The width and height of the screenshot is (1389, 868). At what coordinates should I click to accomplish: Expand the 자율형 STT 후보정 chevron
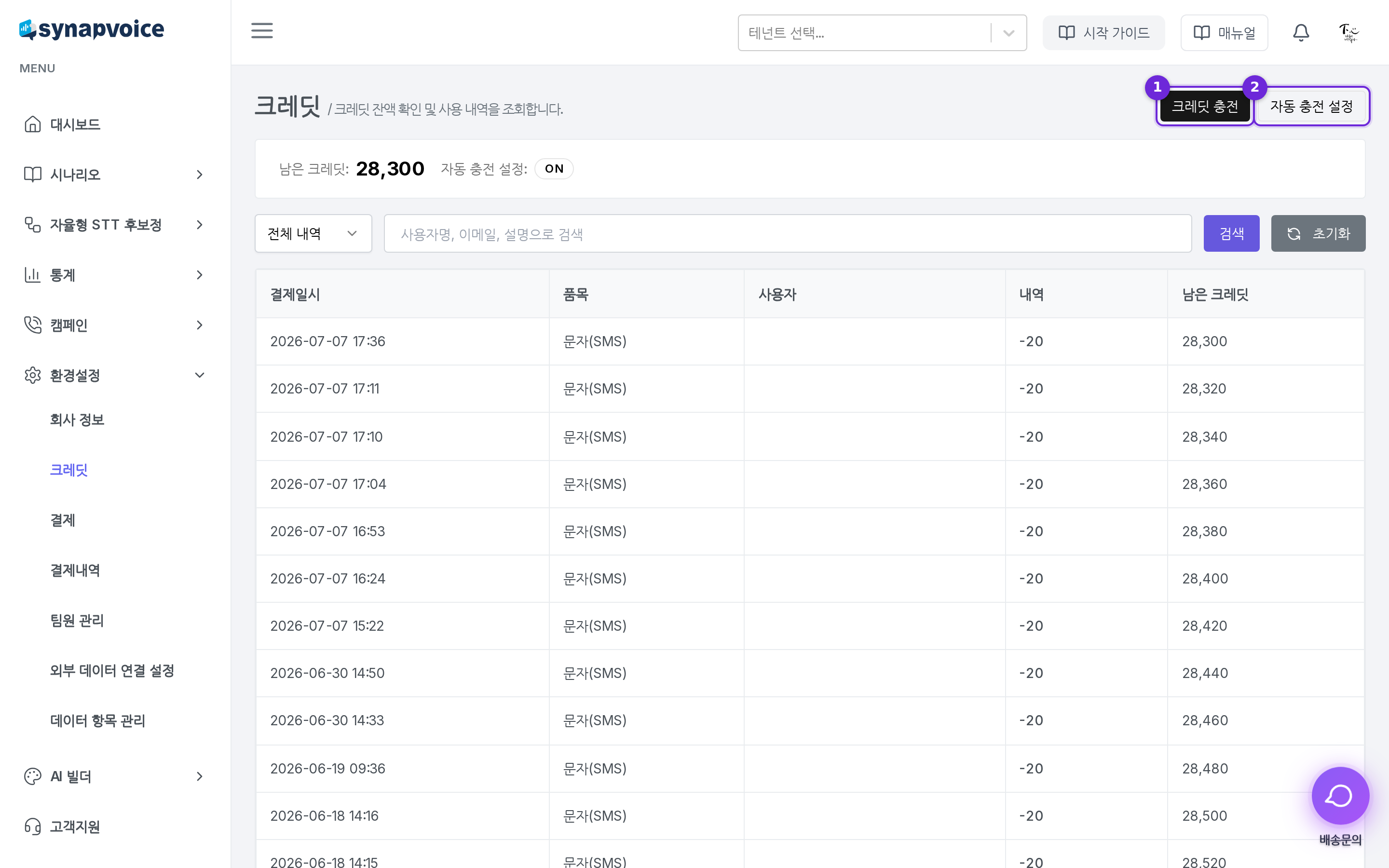click(x=200, y=224)
